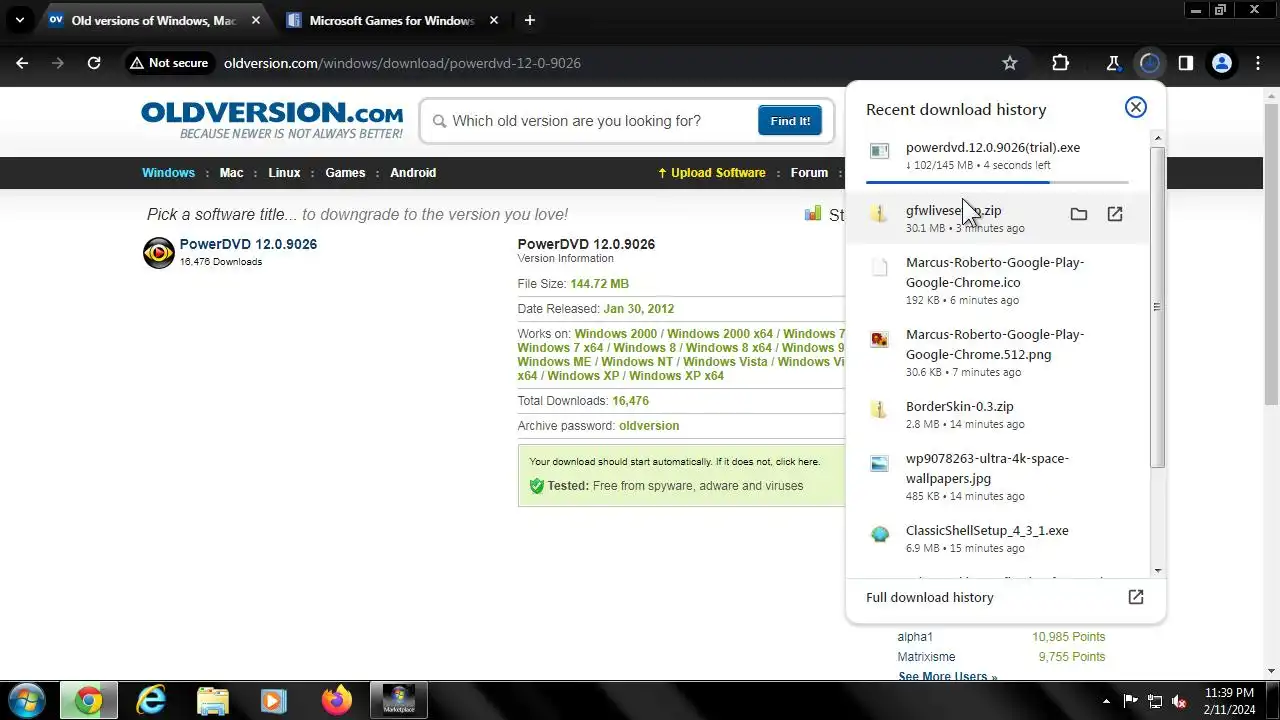Select the BorderSkin-0.3.zip download
The height and width of the screenshot is (720, 1280).
pos(997,414)
